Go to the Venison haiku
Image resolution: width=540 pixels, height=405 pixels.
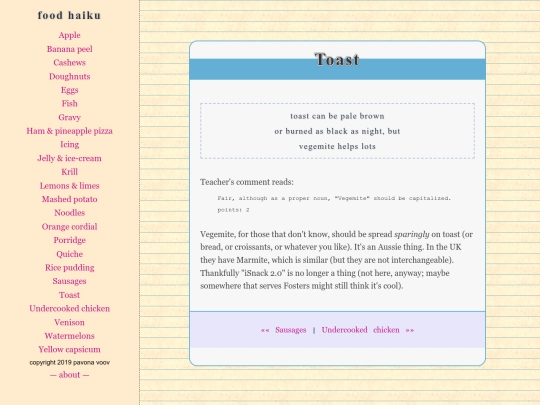point(69,322)
